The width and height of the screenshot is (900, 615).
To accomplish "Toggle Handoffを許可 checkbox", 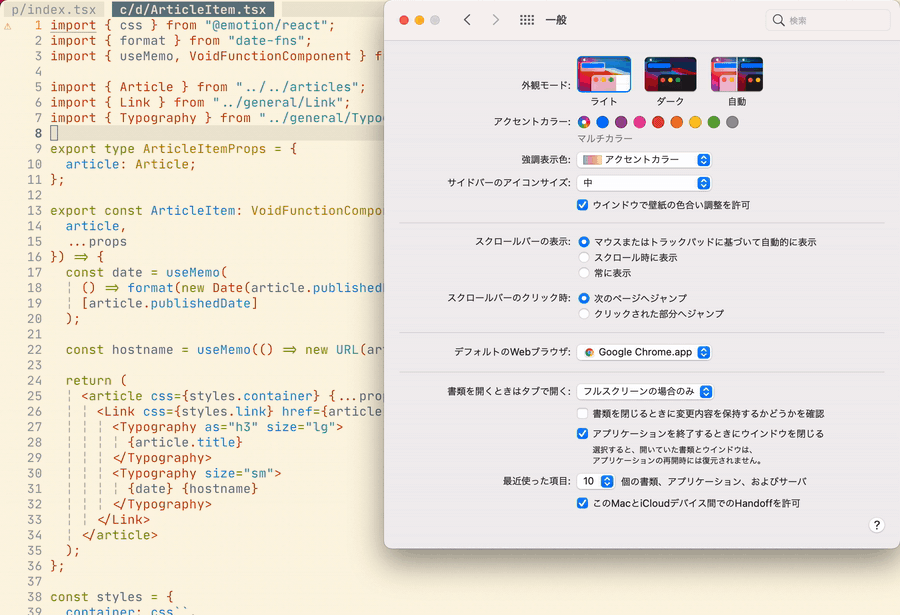I will [583, 504].
